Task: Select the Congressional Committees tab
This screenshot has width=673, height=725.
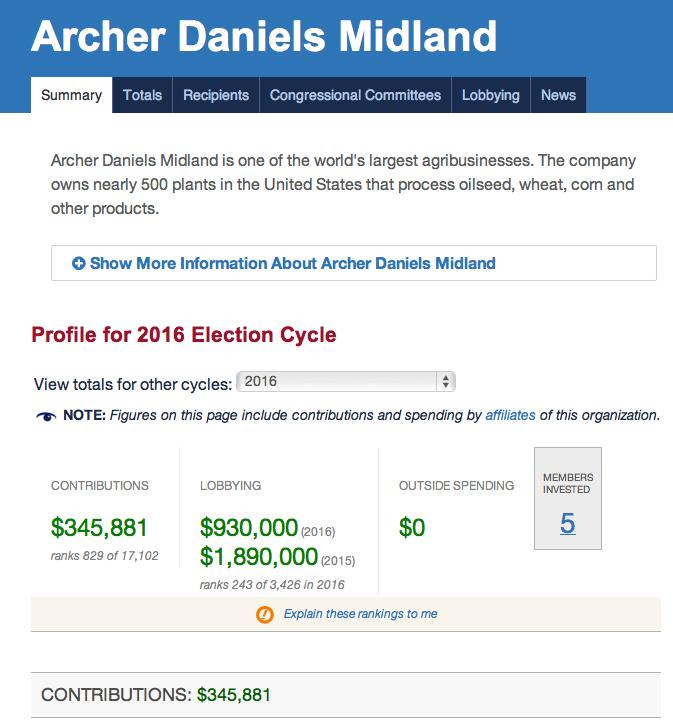Action: 355,95
